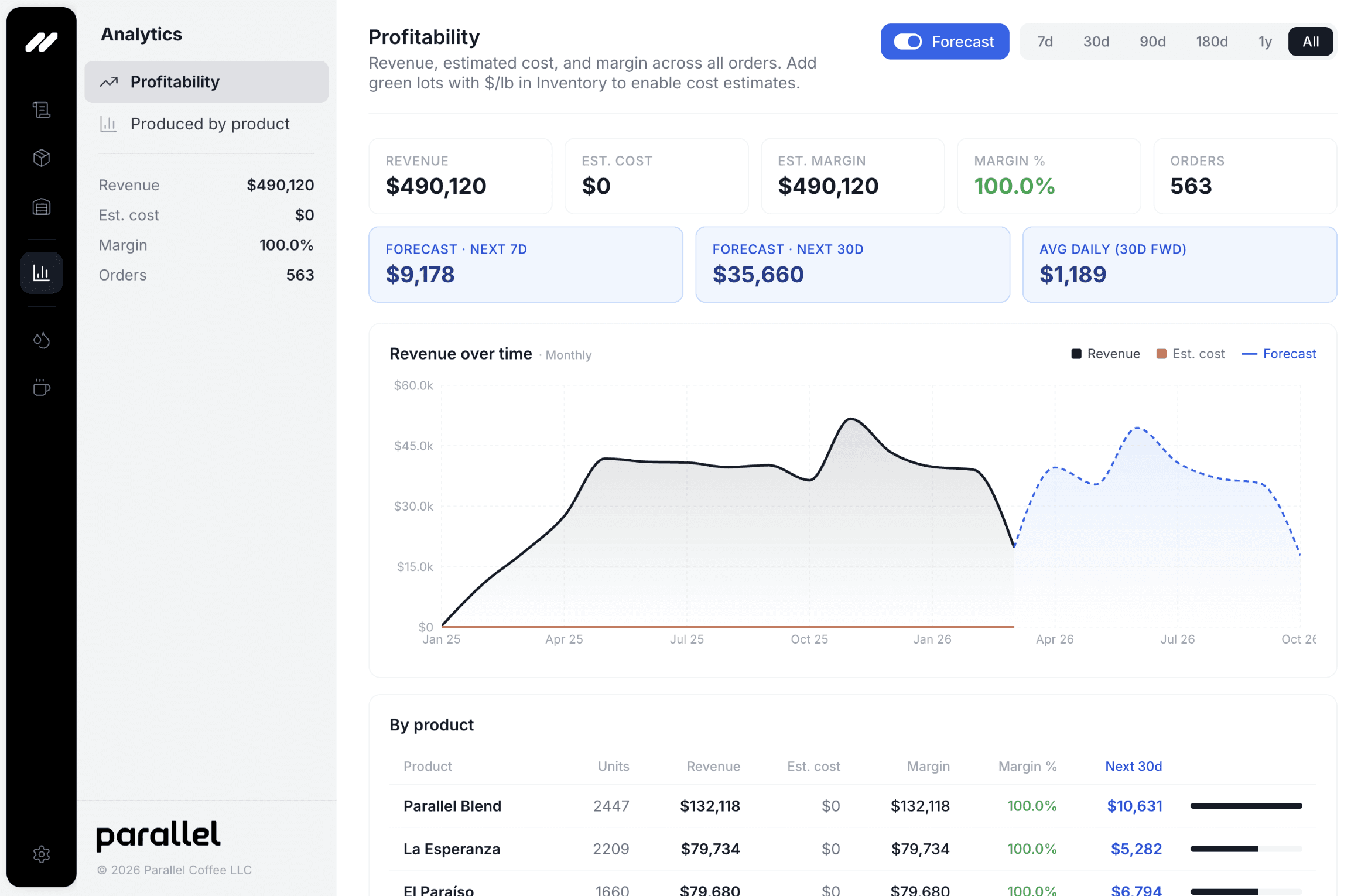This screenshot has width=1368, height=896.
Task: Open settings gear icon at sidebar bottom
Action: pyautogui.click(x=41, y=854)
